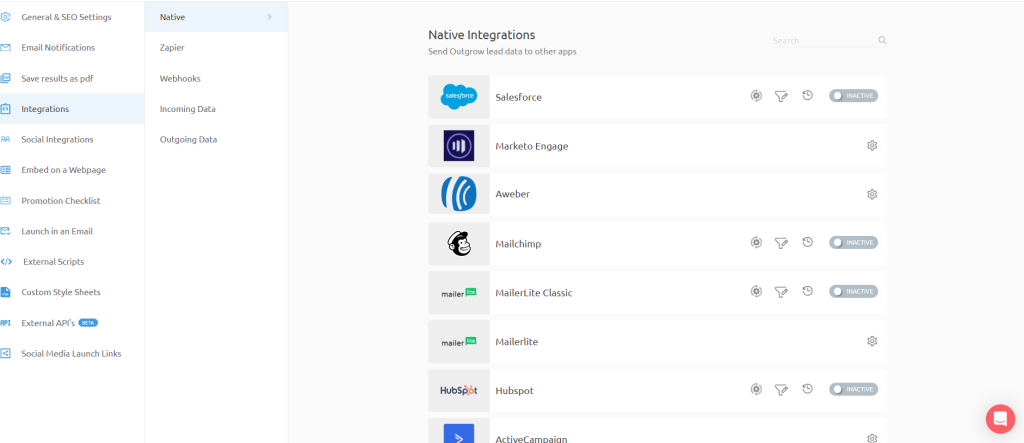Image resolution: width=1024 pixels, height=443 pixels.
Task: Expand Native submenu chevron arrow
Action: (270, 17)
